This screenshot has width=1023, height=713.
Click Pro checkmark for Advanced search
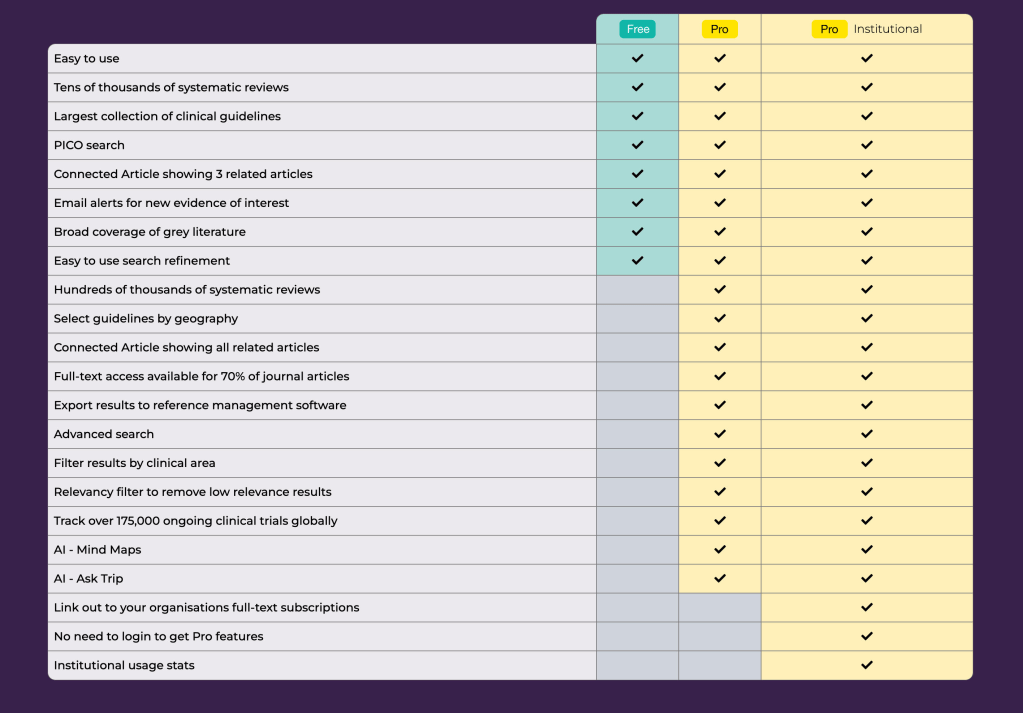coord(720,434)
